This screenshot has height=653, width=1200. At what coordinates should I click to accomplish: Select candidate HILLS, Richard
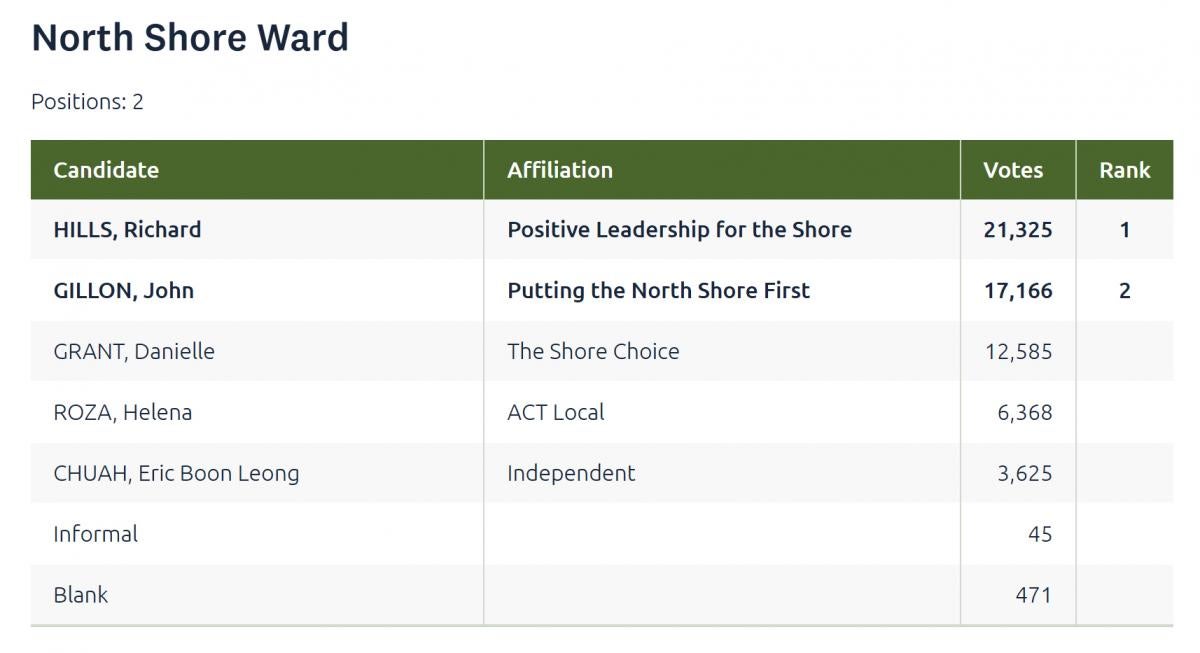[x=127, y=230]
